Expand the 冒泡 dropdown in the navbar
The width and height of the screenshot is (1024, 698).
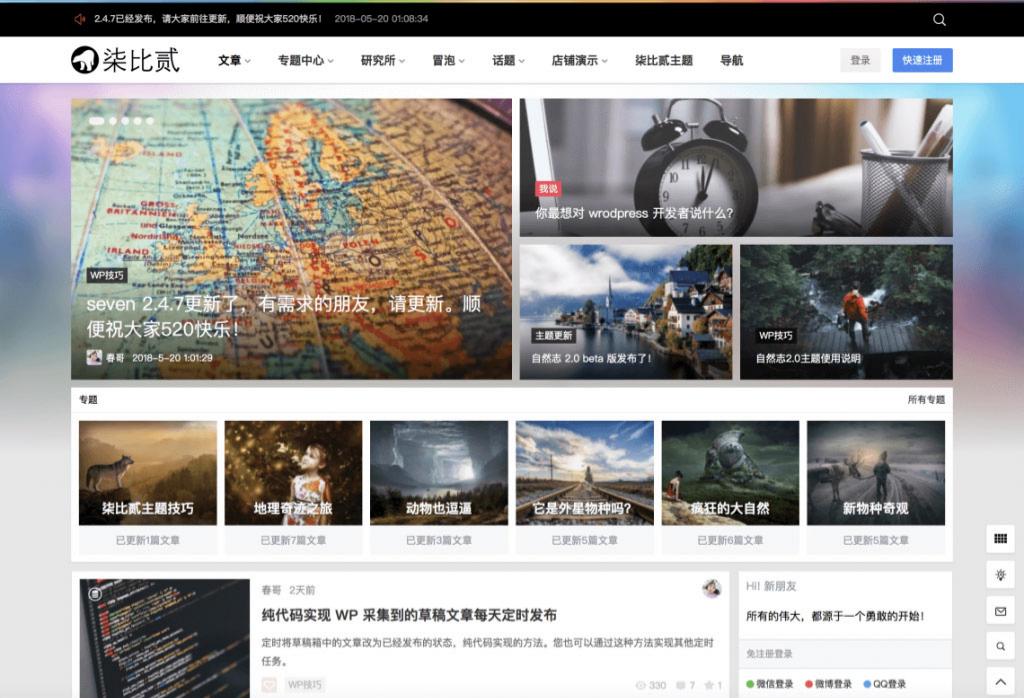coord(444,60)
